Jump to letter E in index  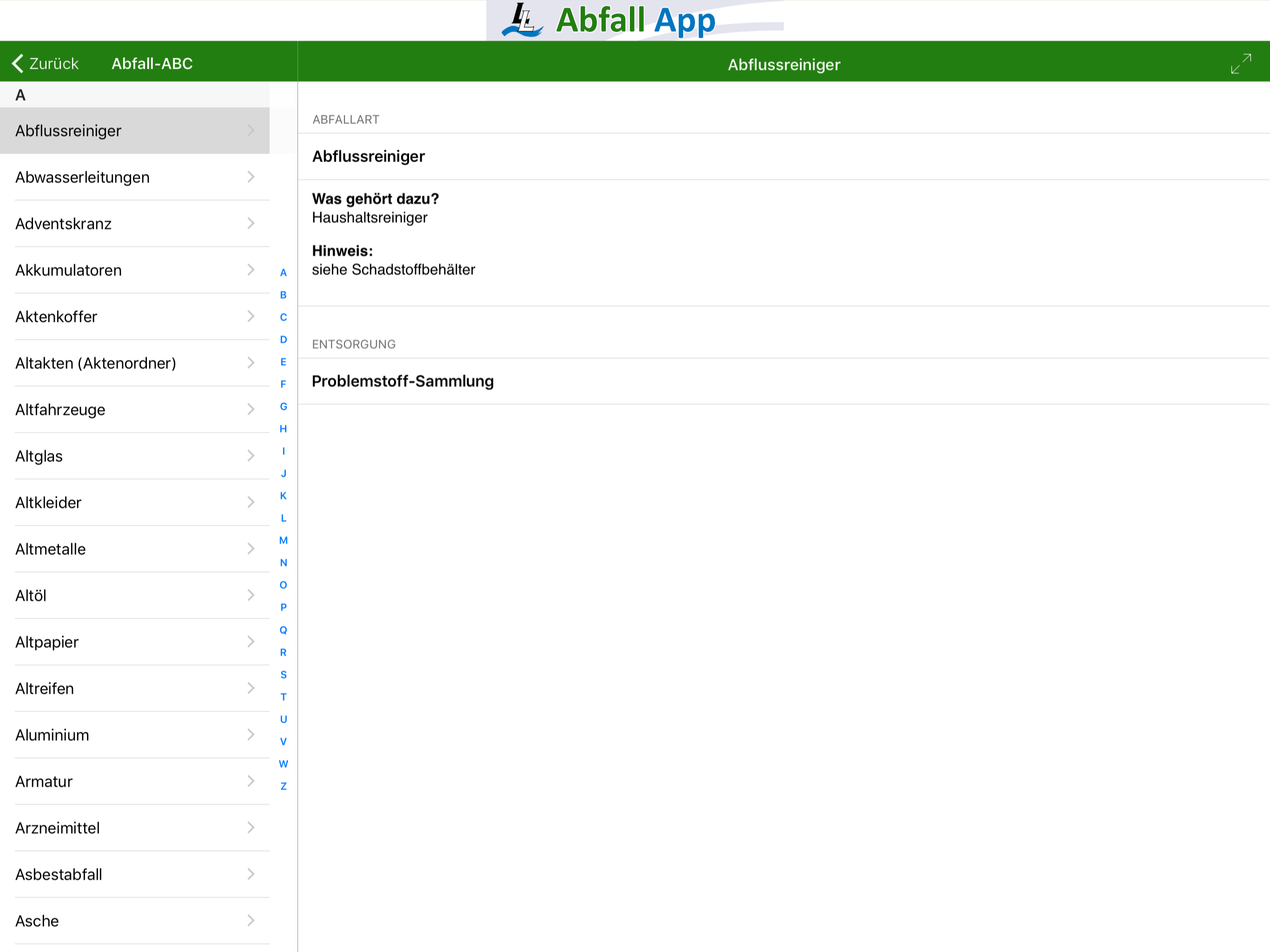pos(283,362)
